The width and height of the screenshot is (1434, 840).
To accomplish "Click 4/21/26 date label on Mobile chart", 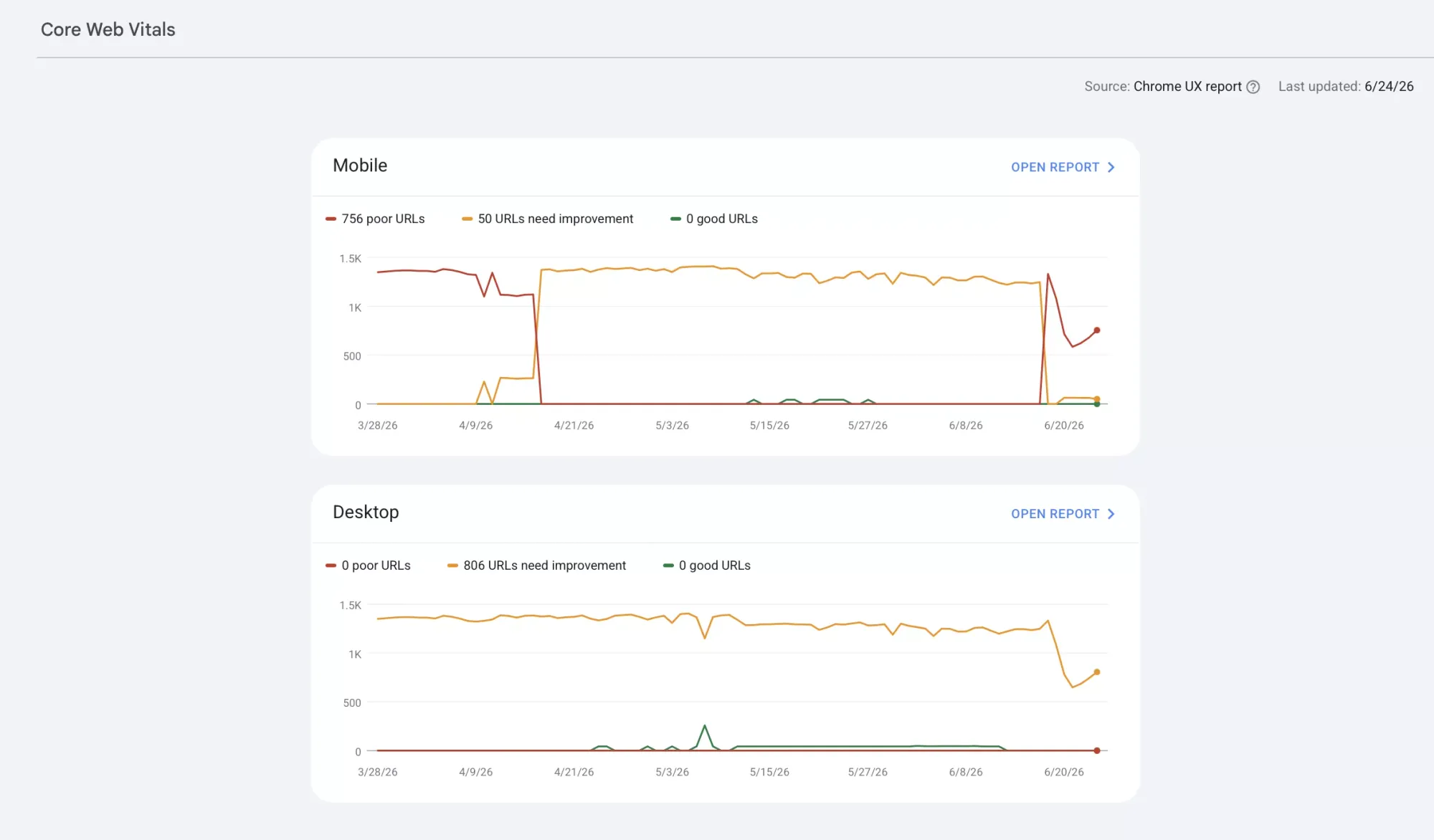I will [574, 426].
